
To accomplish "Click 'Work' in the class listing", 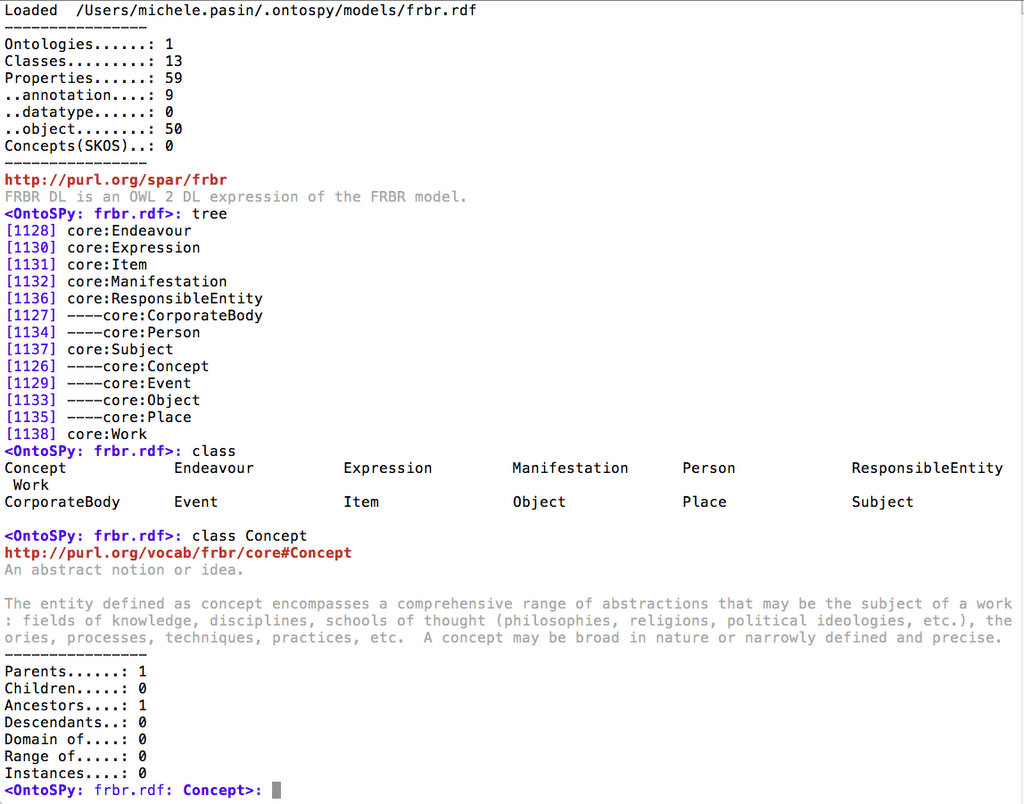I will tap(31, 485).
